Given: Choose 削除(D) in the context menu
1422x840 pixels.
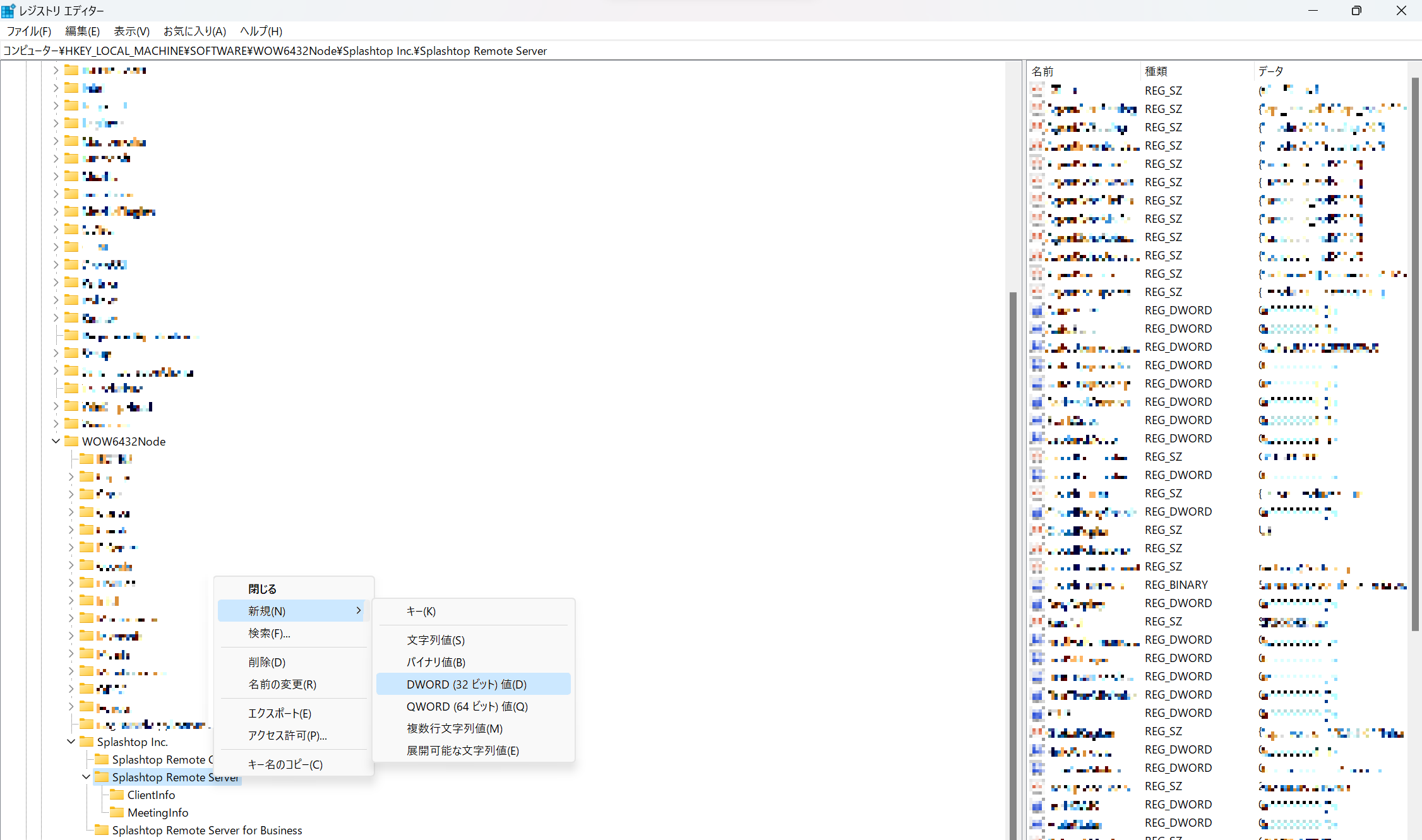Looking at the screenshot, I should coord(294,662).
